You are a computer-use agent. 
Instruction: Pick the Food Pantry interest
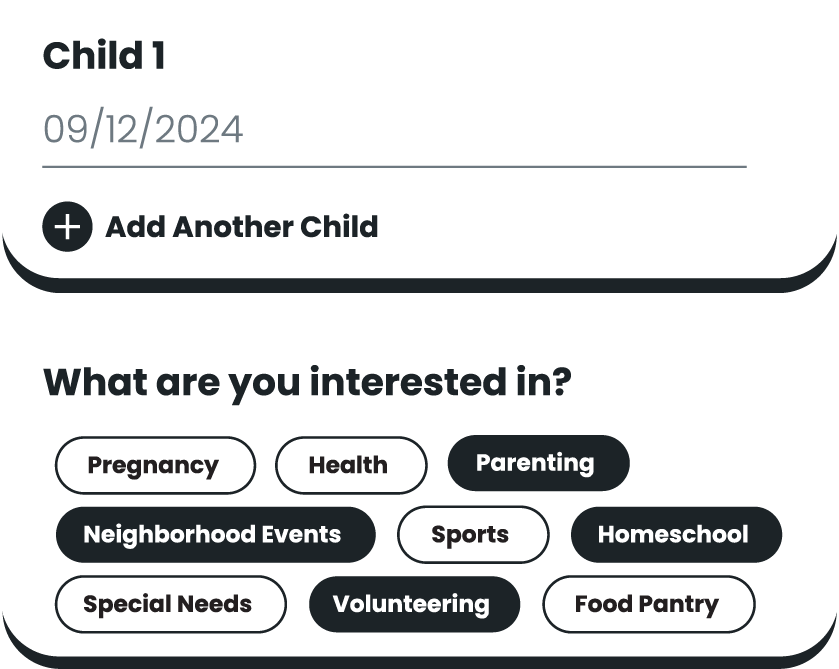coord(648,604)
